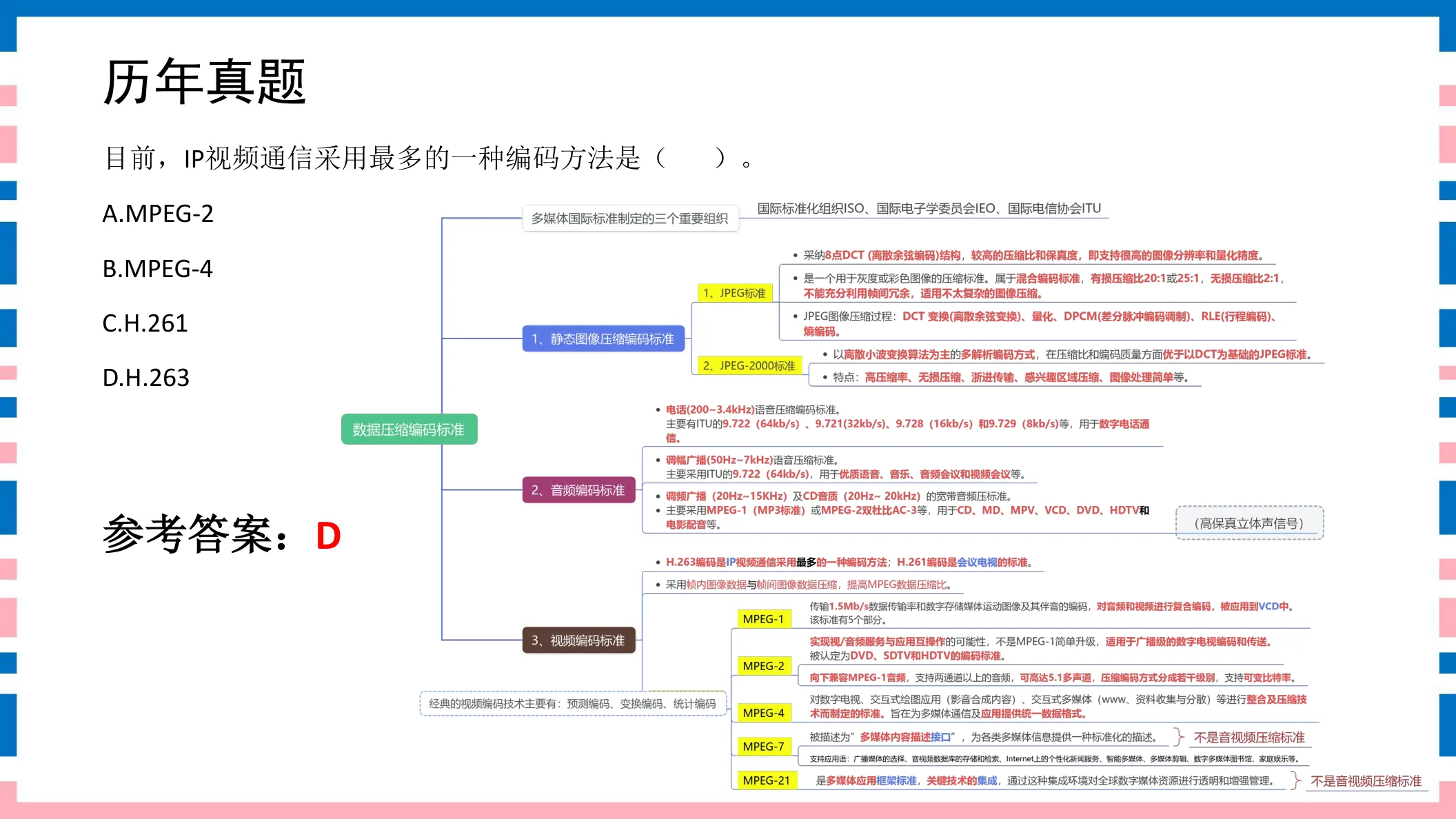
Task: Select node 多媒体国际标准制定的三个重要组织
Action: pos(629,219)
